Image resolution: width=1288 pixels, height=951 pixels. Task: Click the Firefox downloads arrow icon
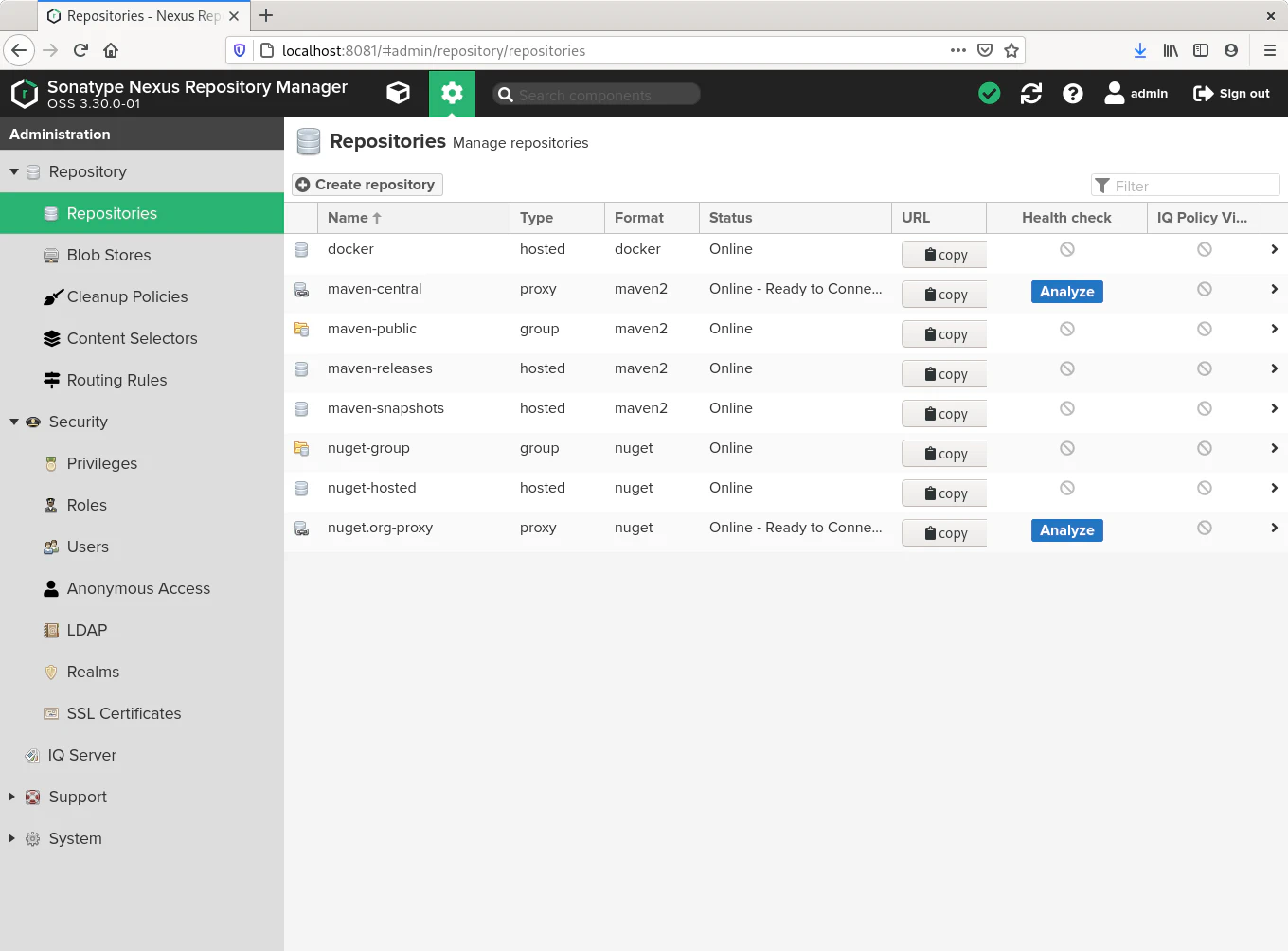pyautogui.click(x=1139, y=50)
